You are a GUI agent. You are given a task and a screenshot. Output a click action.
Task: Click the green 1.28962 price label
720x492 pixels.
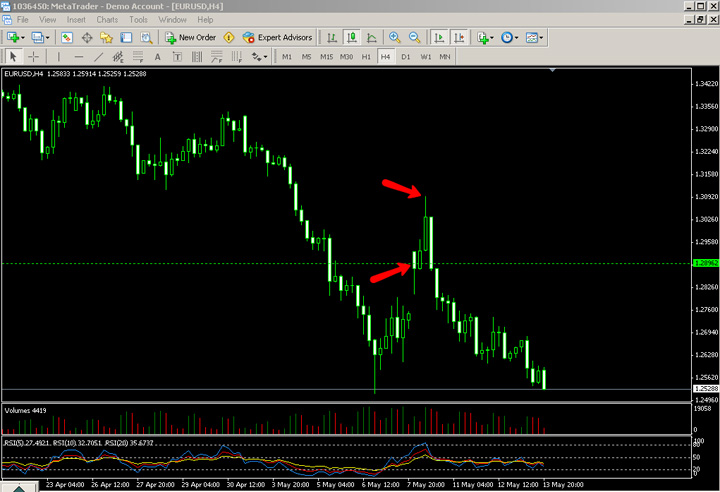pos(706,263)
